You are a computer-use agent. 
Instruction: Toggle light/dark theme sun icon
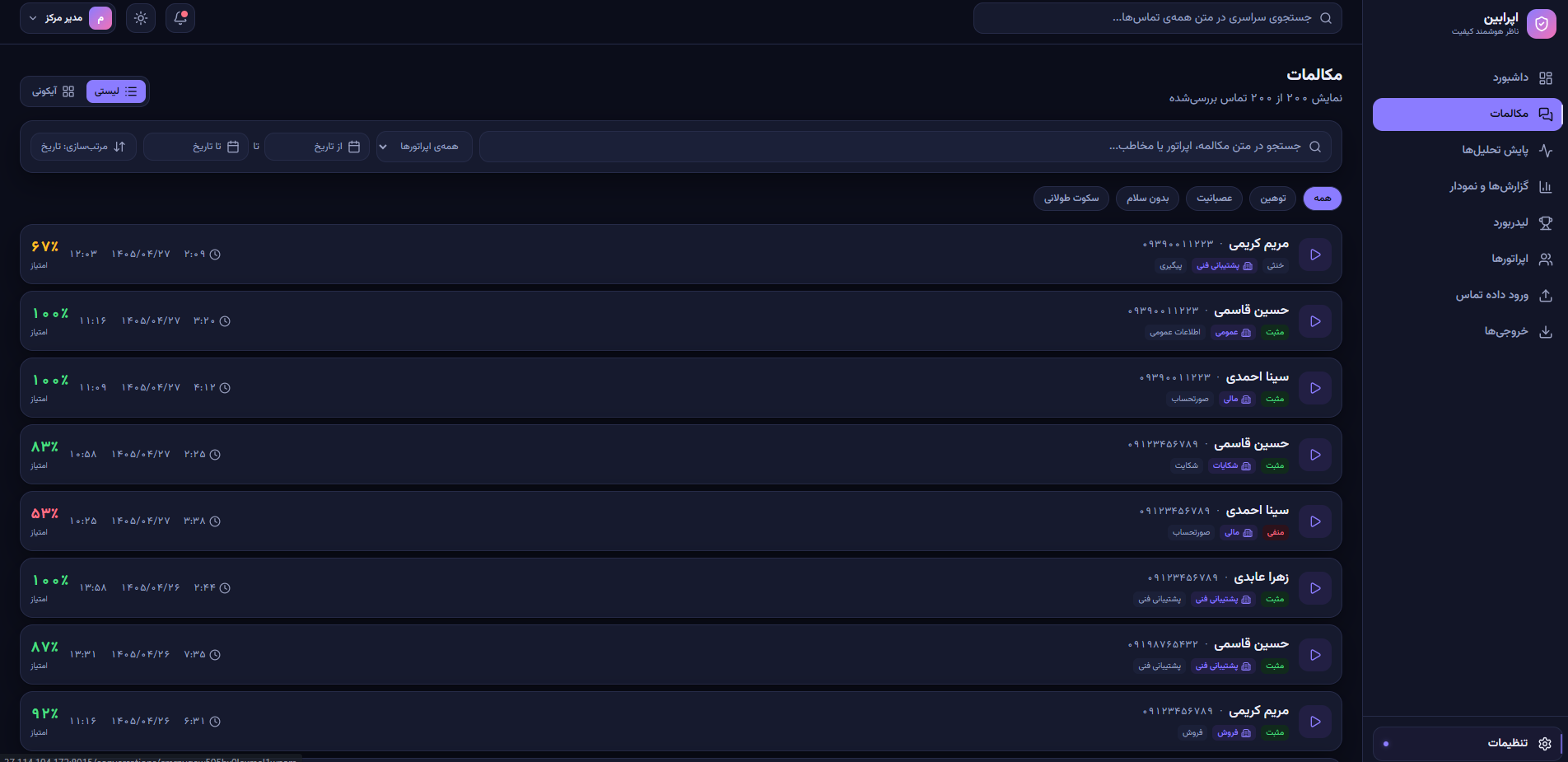(141, 18)
